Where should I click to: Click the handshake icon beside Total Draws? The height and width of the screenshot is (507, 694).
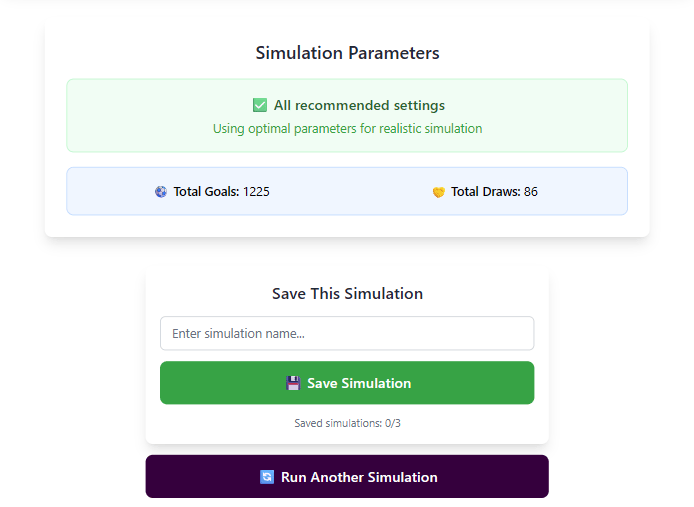pyautogui.click(x=438, y=191)
